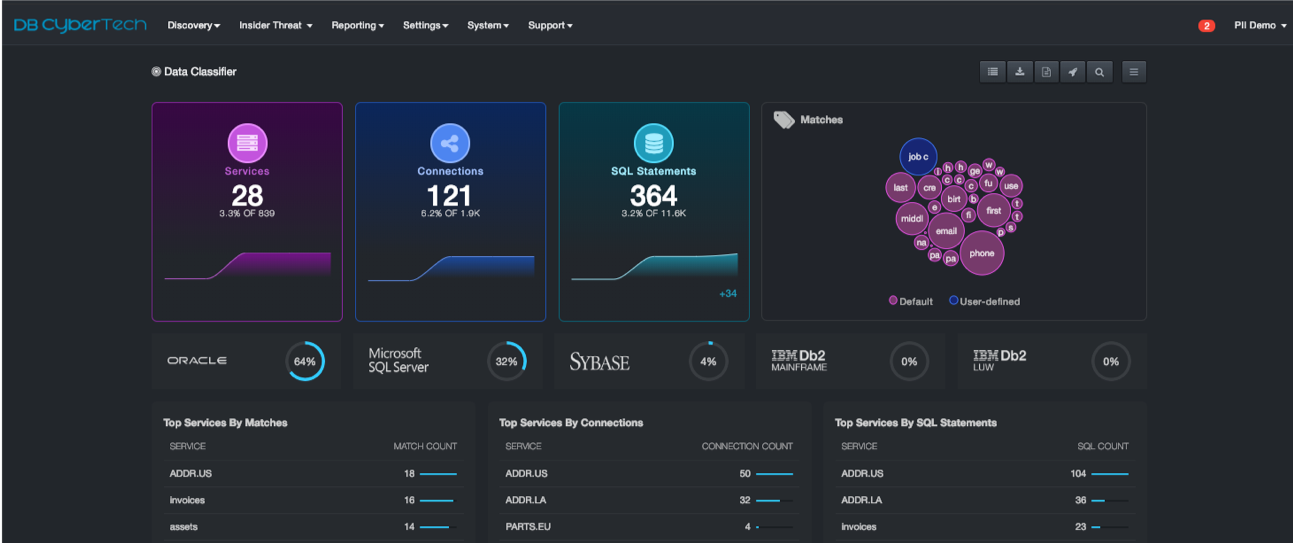Click the list view toolbar icon

[x=992, y=72]
